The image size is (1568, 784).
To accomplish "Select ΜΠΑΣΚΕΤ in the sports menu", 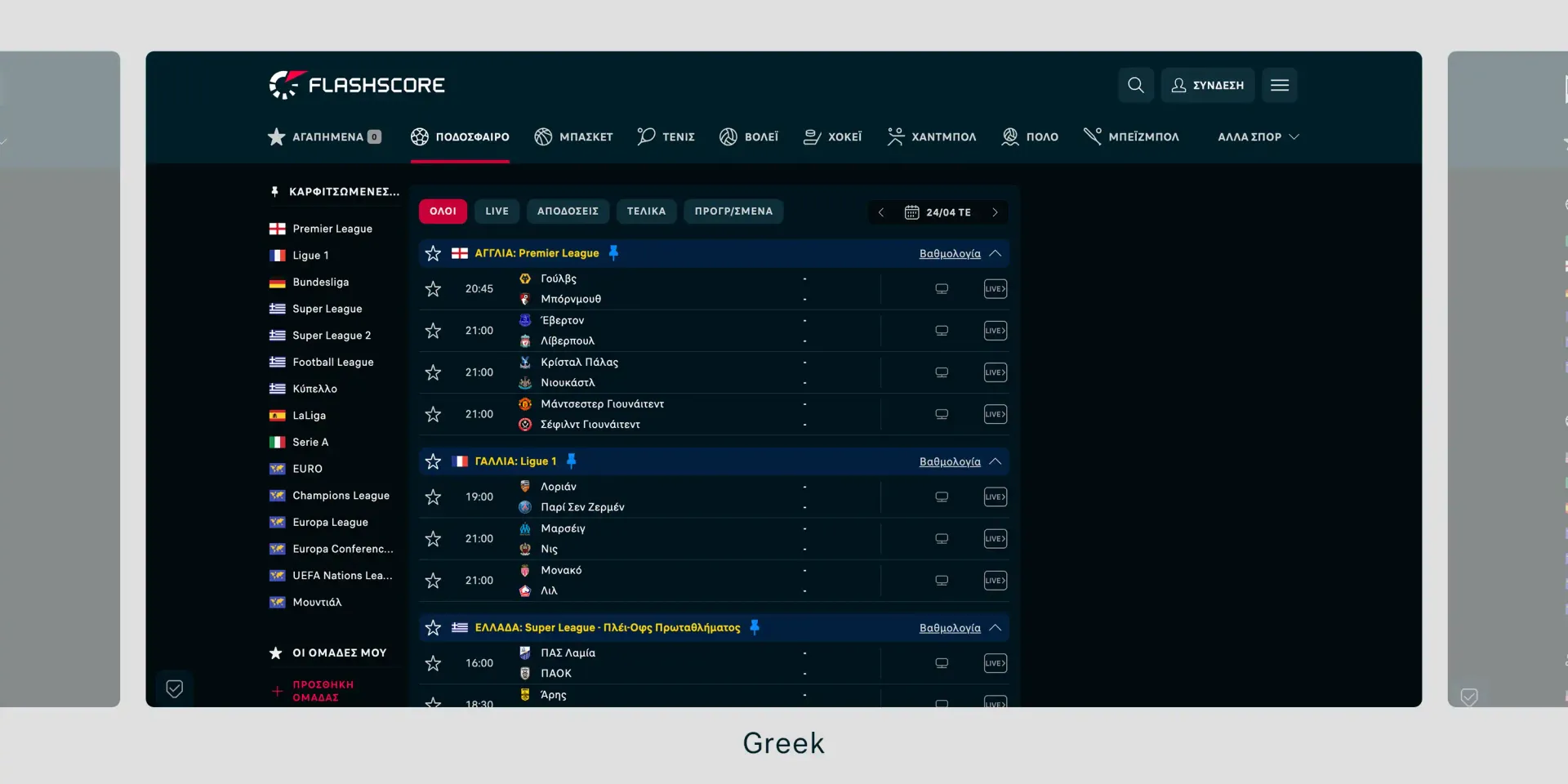I will (574, 137).
